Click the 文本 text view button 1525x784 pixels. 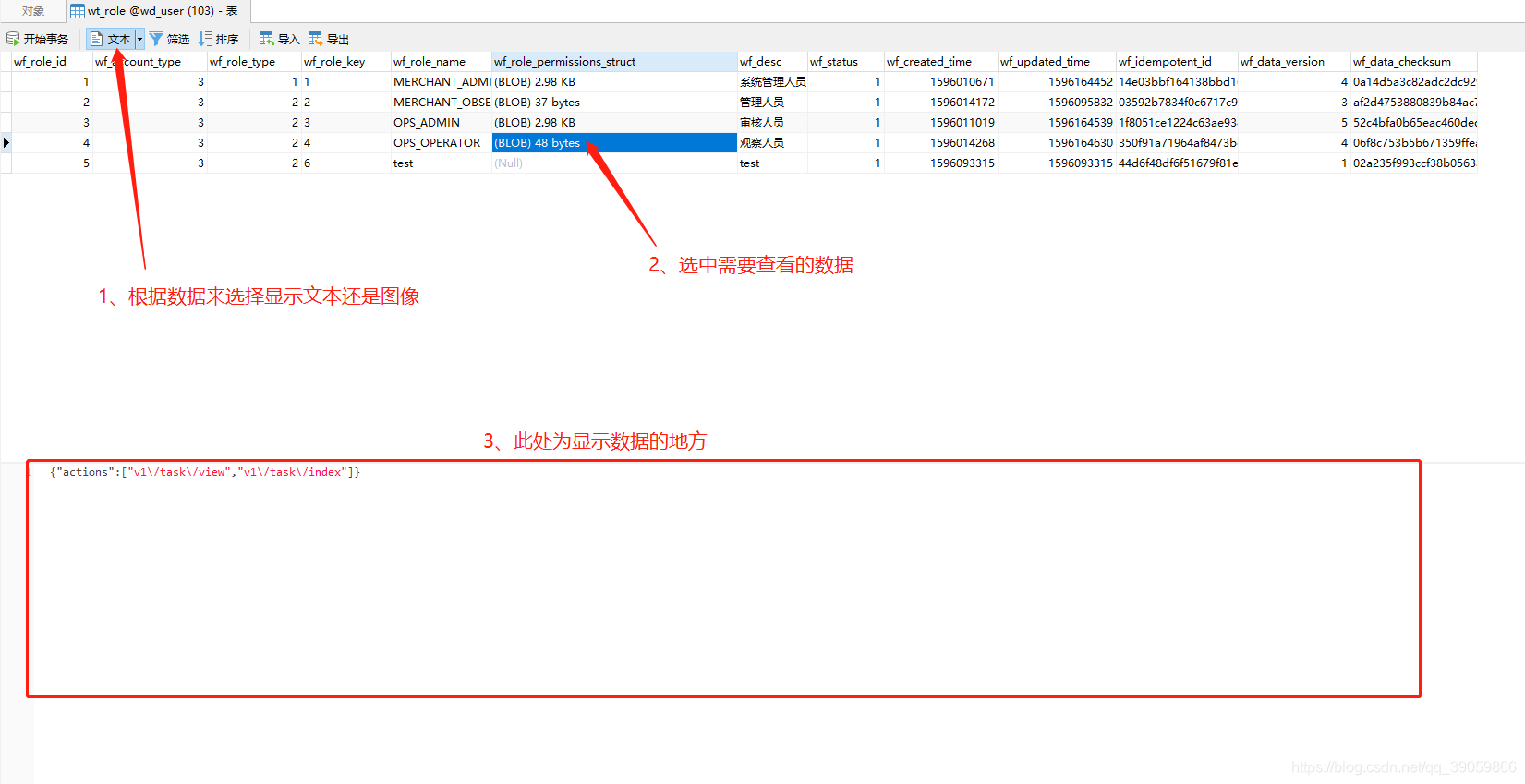point(111,39)
